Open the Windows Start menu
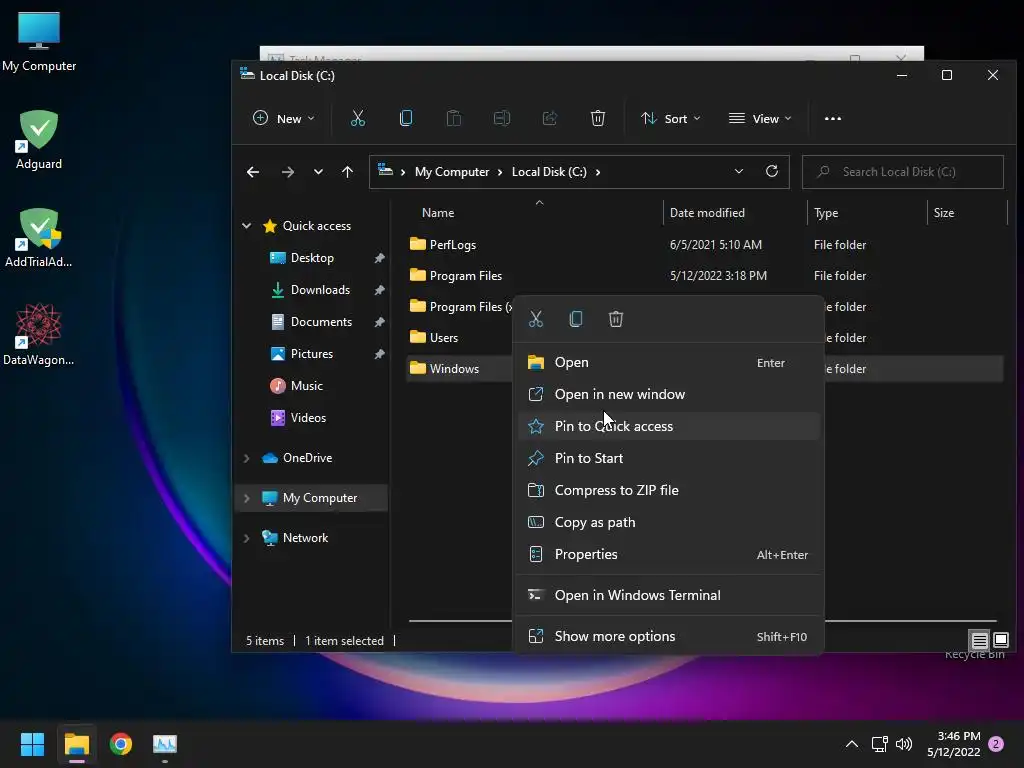Image resolution: width=1024 pixels, height=768 pixels. (x=32, y=744)
